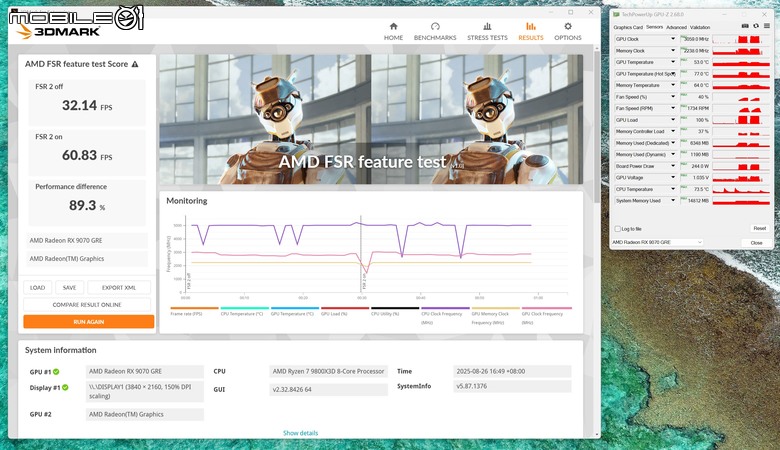Open the Show details link
The width and height of the screenshot is (780, 450).
click(300, 433)
